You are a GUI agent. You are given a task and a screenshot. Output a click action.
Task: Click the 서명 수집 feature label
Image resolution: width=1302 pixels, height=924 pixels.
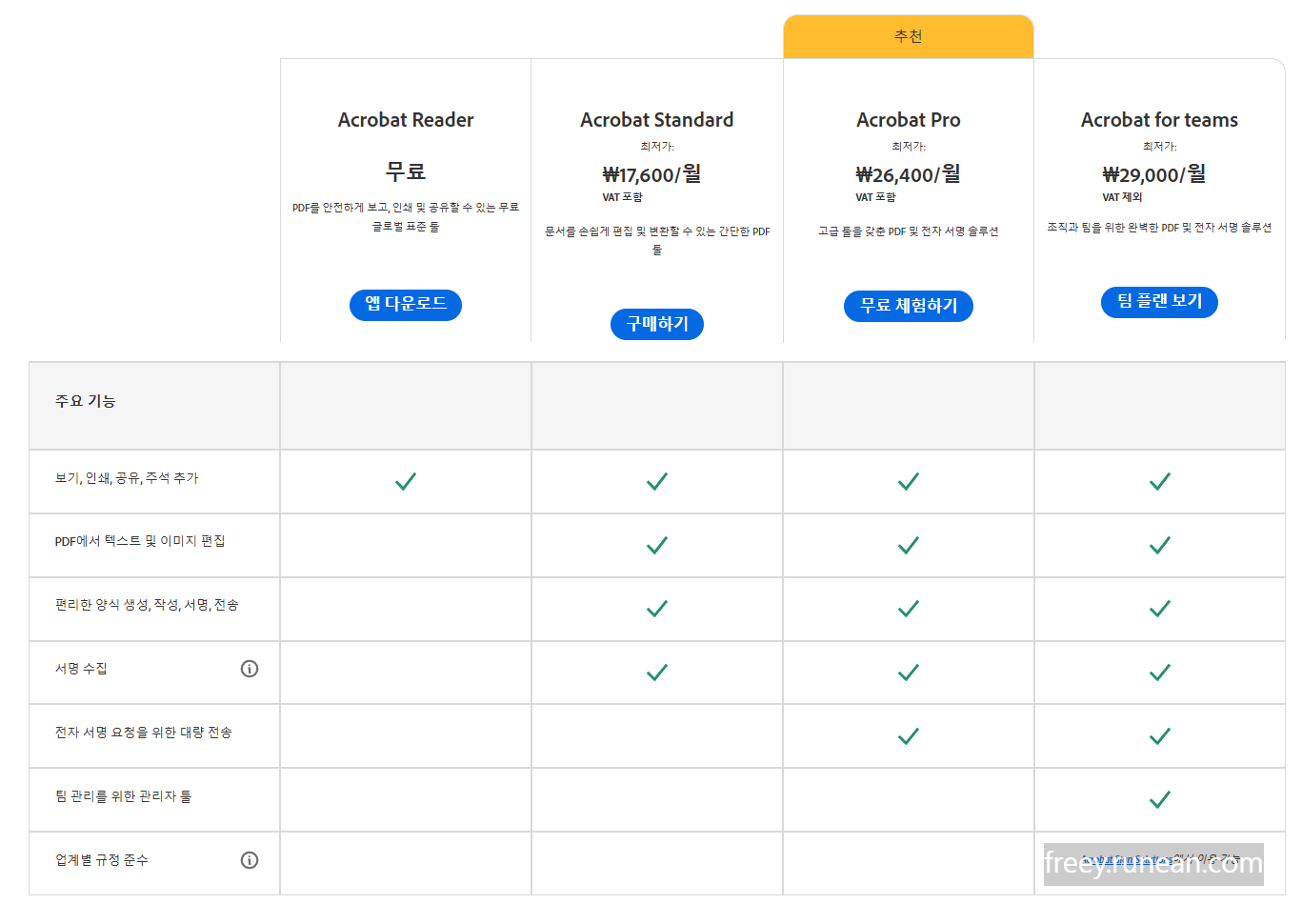pos(81,669)
